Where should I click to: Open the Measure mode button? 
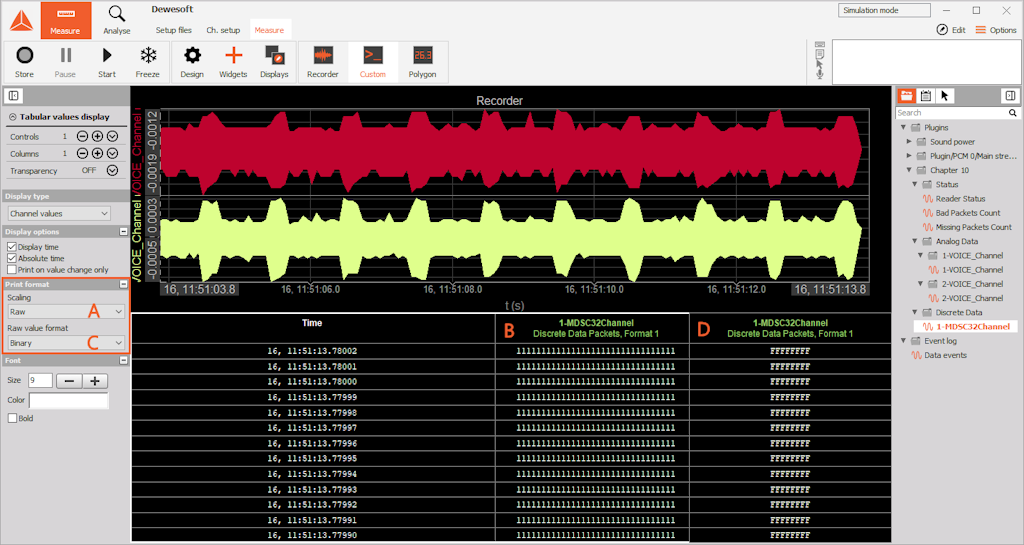(65, 20)
